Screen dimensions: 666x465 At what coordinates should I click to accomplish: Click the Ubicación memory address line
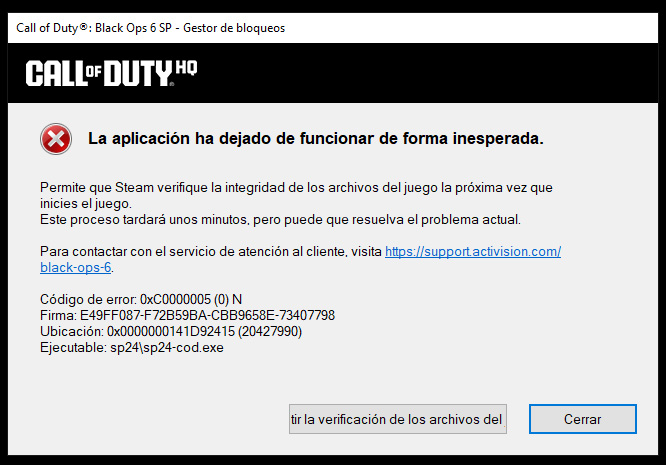171,331
